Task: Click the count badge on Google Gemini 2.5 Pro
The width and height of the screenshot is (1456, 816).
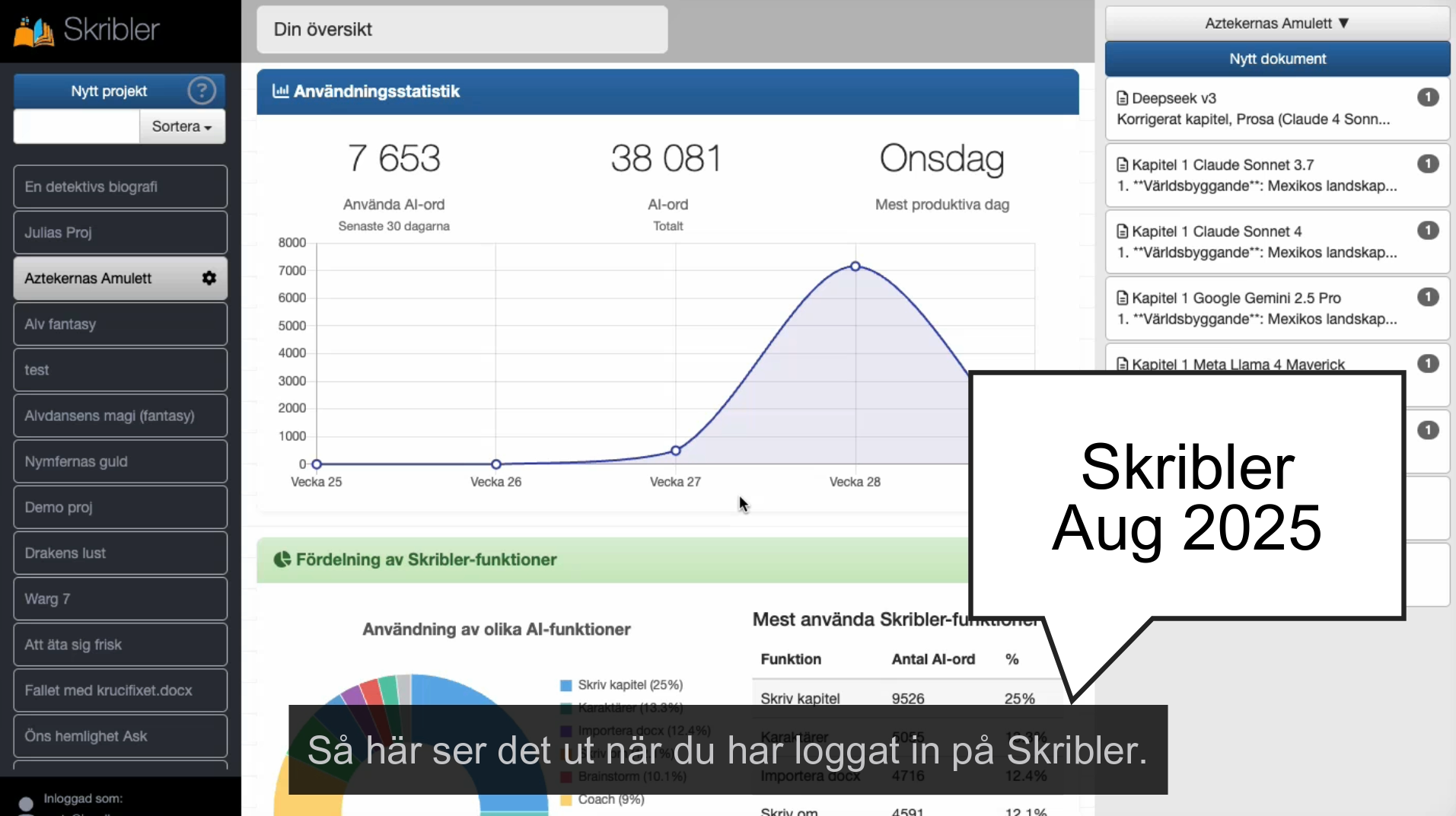Action: click(1428, 297)
